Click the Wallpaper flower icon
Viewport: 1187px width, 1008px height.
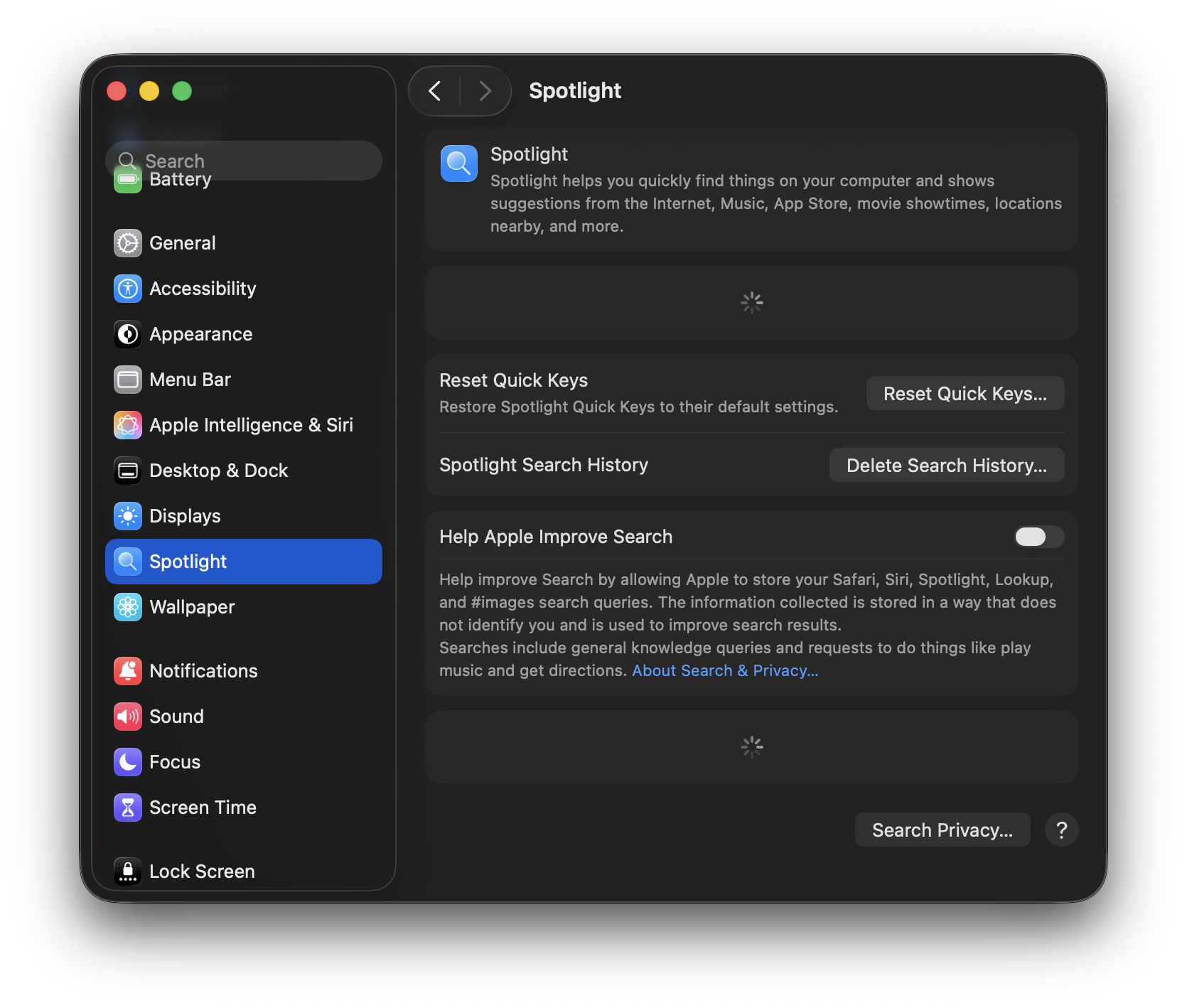pyautogui.click(x=128, y=607)
